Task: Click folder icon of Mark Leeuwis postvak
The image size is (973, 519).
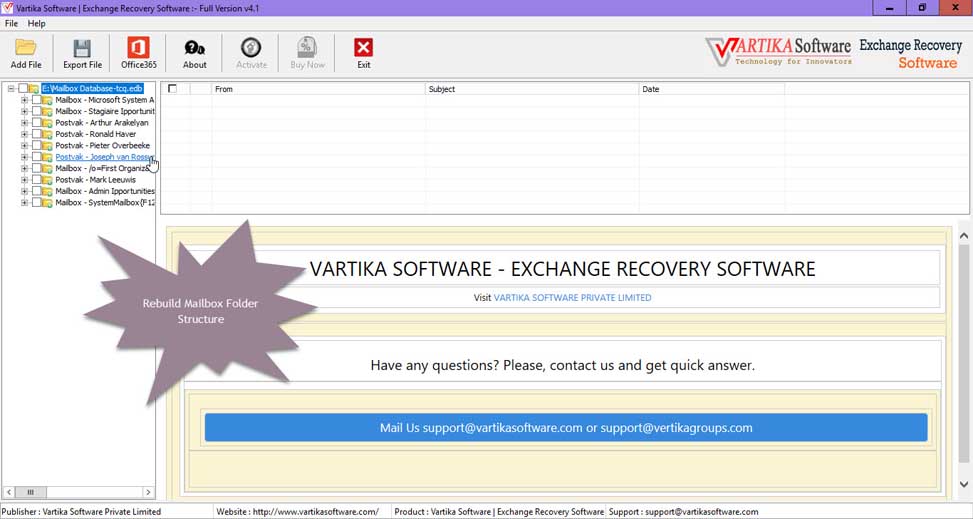Action: pyautogui.click(x=47, y=180)
